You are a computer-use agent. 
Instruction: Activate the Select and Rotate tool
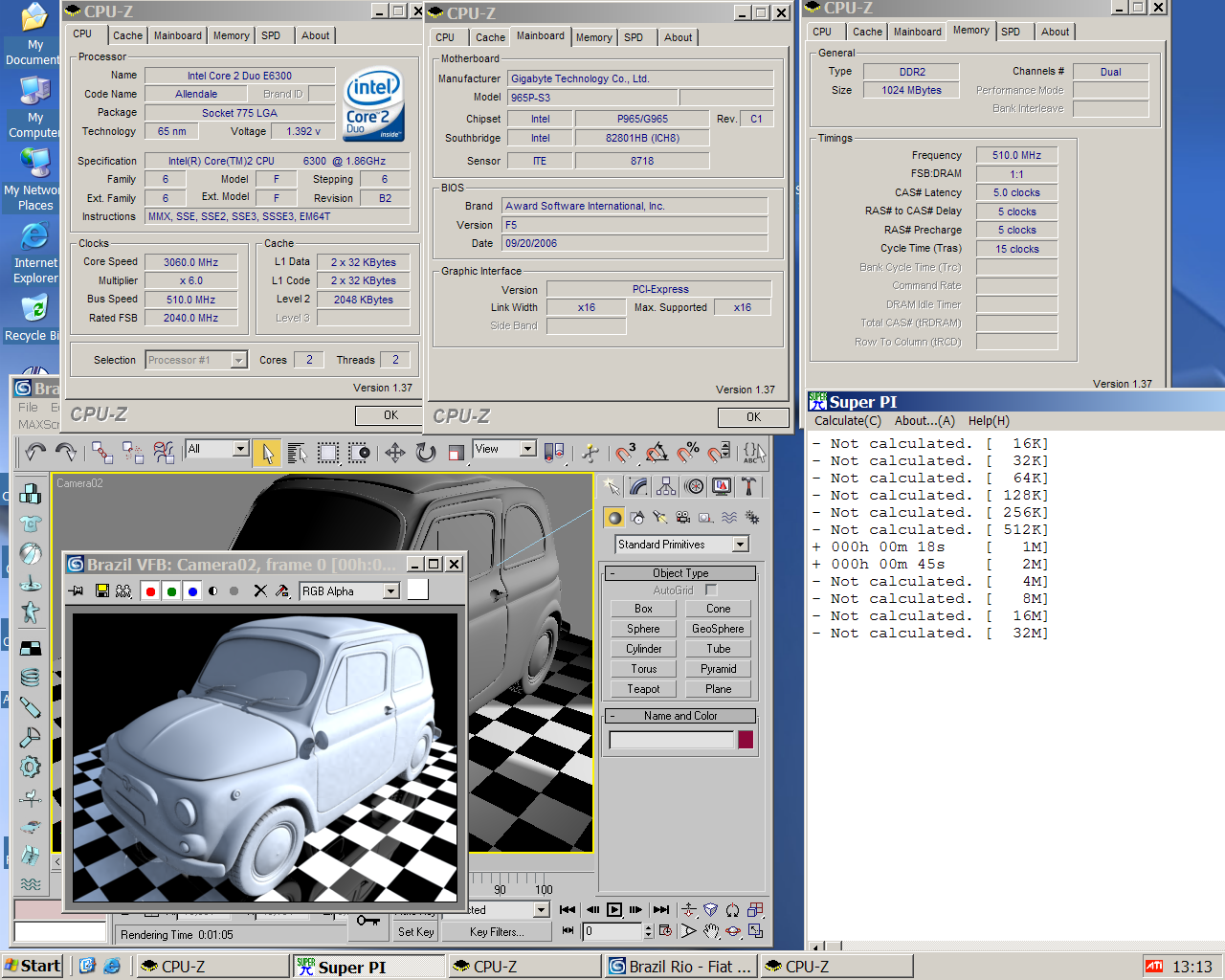coord(426,452)
